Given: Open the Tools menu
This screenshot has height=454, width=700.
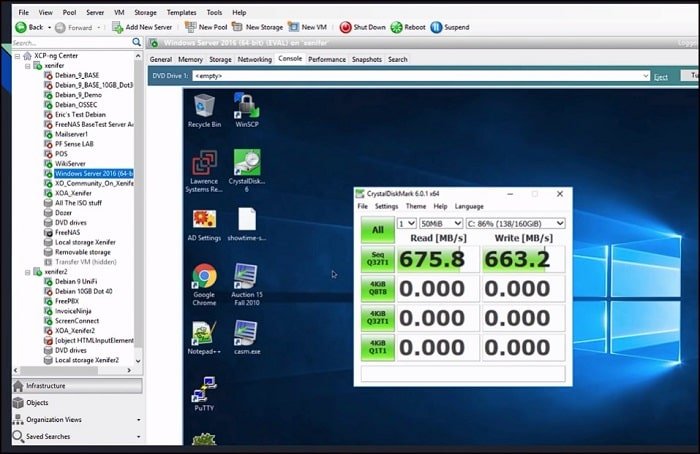Looking at the screenshot, I should click(214, 12).
